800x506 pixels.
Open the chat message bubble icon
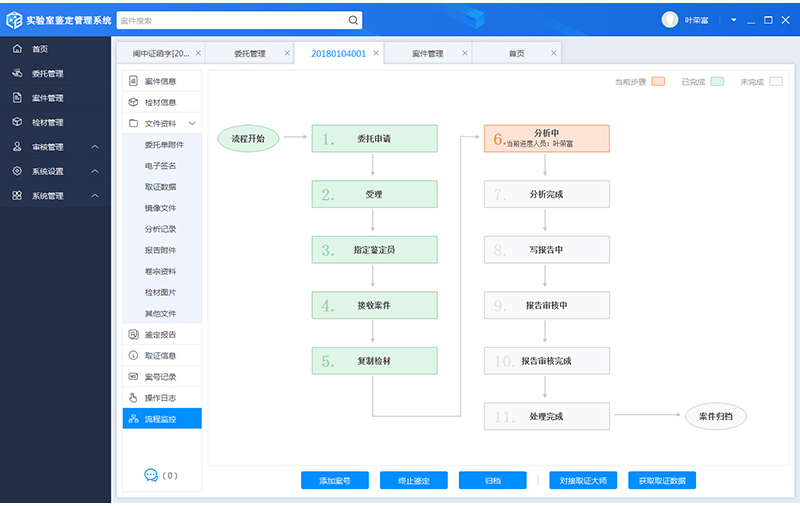(x=151, y=475)
